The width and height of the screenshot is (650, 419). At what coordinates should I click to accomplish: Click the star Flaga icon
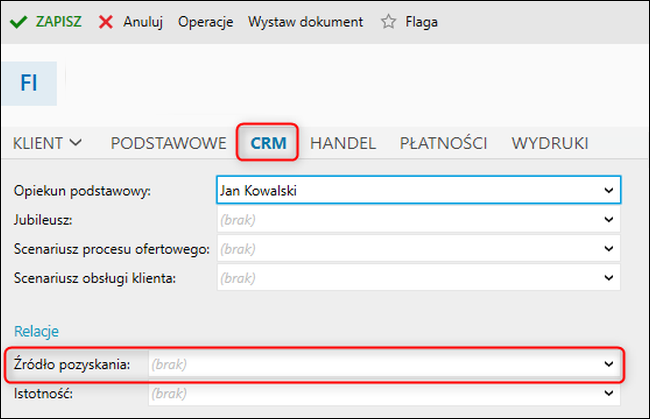(388, 22)
